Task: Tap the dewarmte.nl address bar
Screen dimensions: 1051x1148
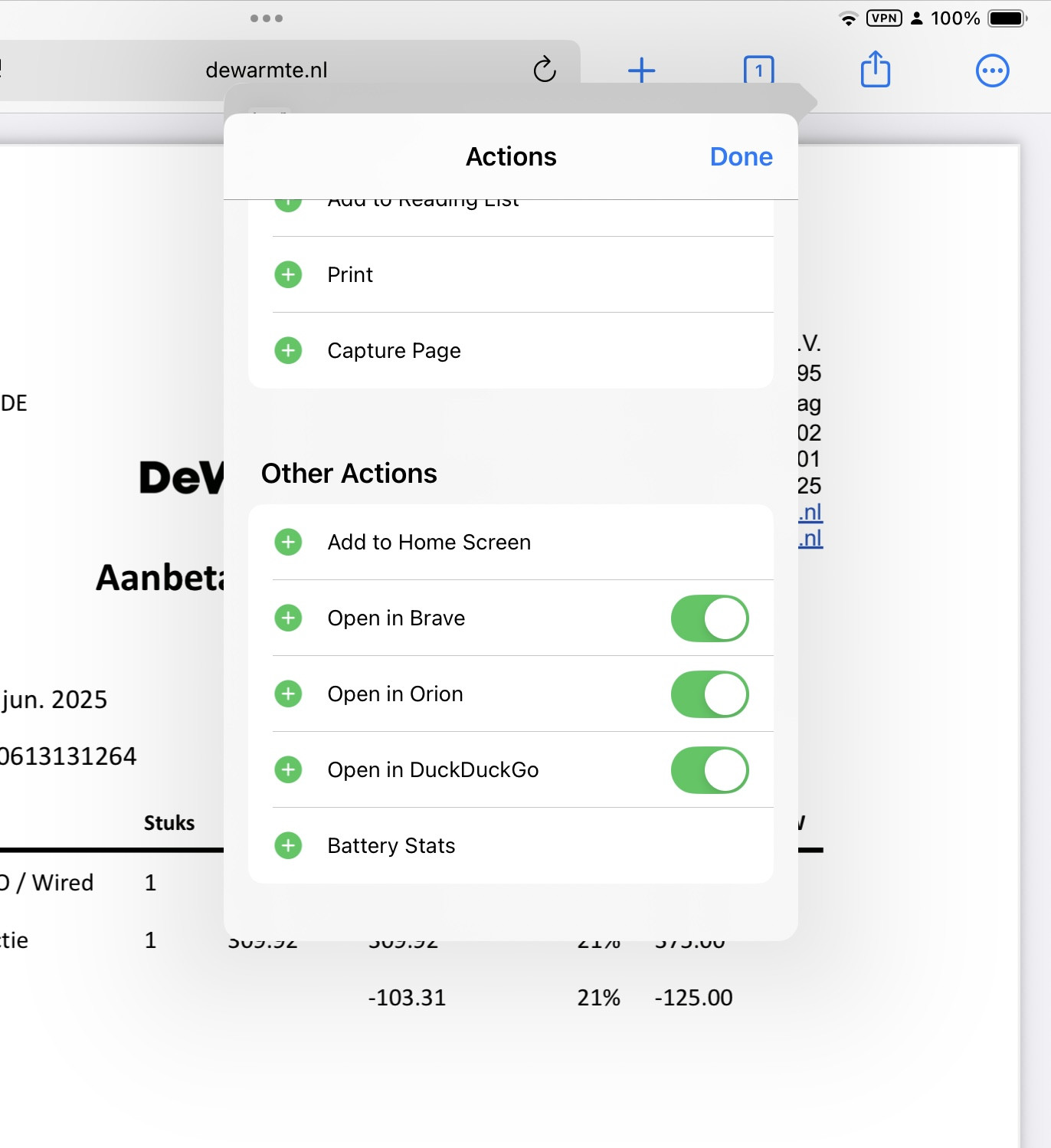Action: (x=267, y=71)
